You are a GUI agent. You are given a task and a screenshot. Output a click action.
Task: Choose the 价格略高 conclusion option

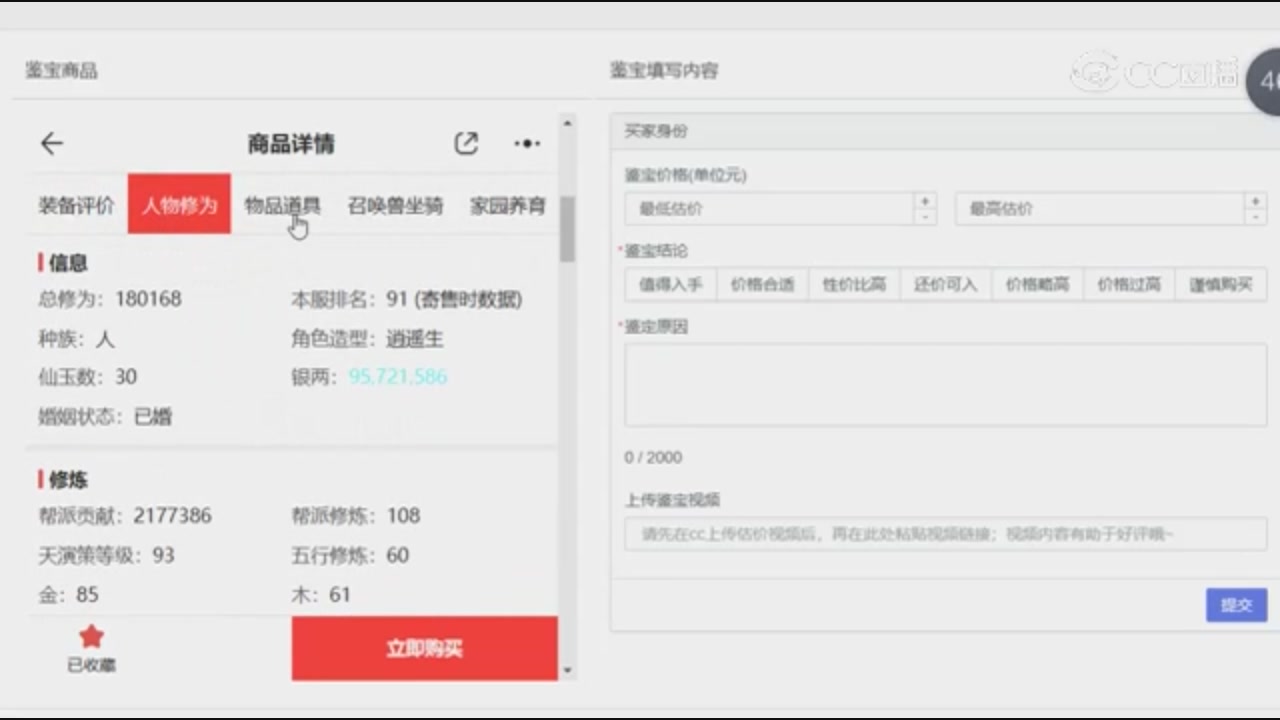coord(1037,284)
